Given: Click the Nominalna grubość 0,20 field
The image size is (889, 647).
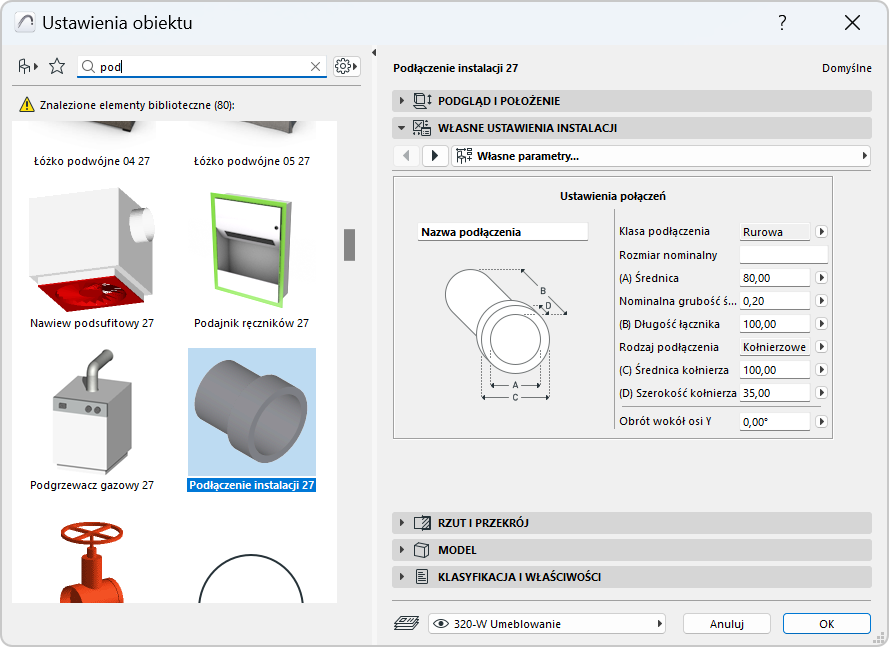Looking at the screenshot, I should (x=774, y=301).
